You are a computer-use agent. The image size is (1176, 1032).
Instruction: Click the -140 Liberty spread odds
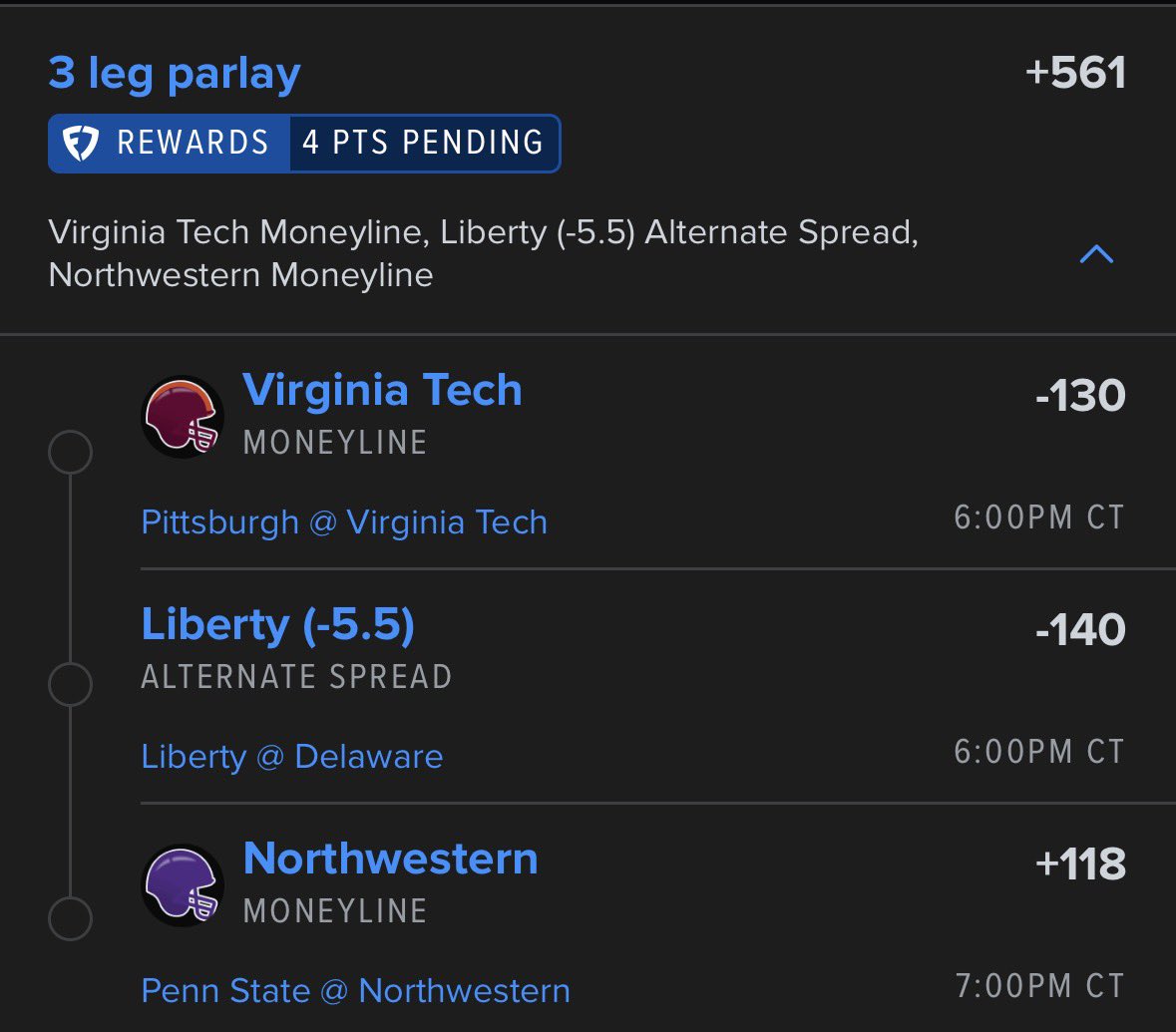[1080, 629]
